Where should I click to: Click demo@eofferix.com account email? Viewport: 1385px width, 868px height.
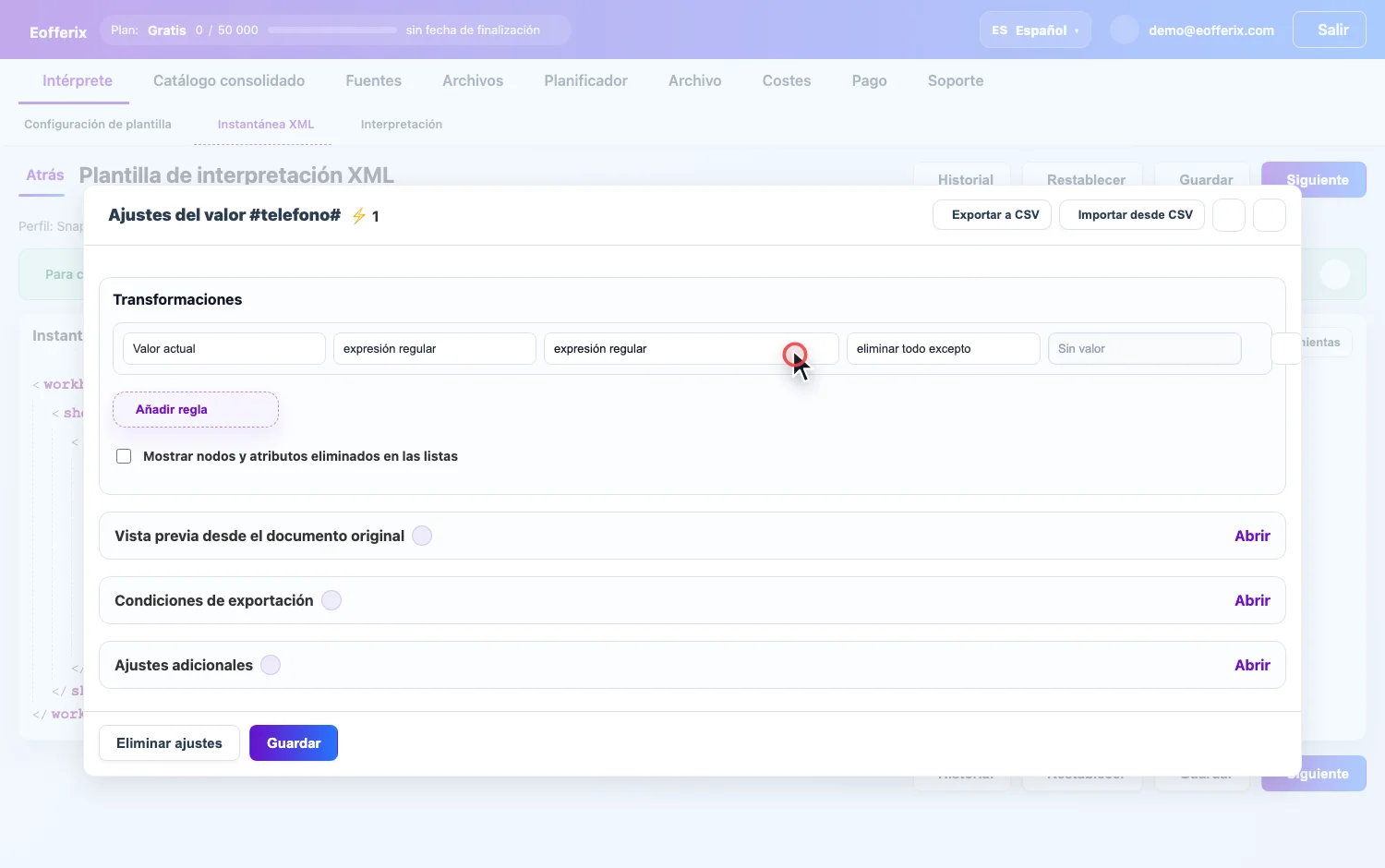tap(1211, 30)
